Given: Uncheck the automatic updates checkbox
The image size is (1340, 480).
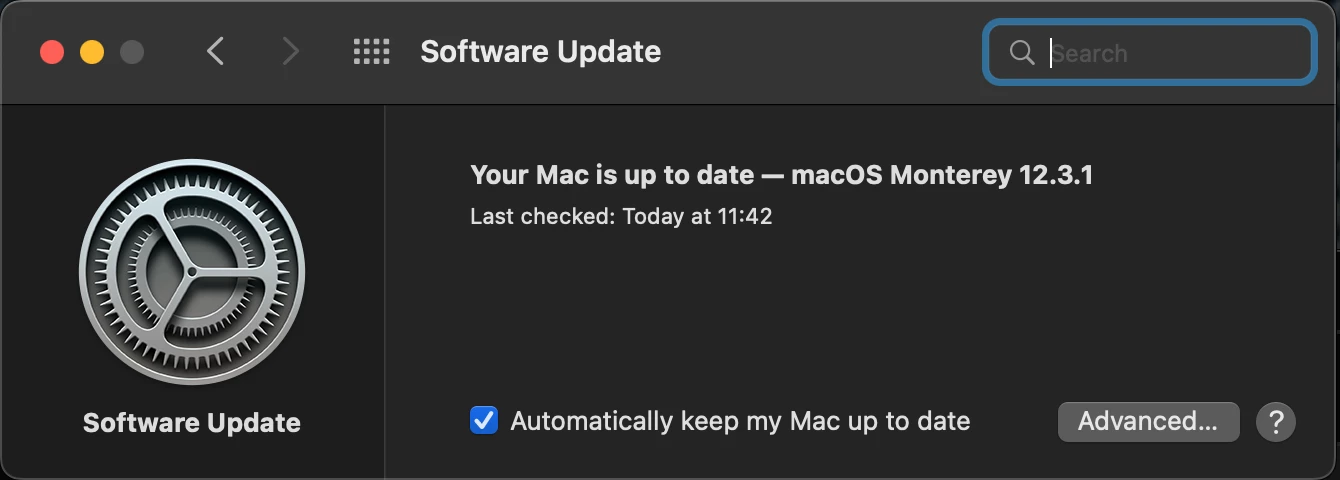Looking at the screenshot, I should click(484, 420).
